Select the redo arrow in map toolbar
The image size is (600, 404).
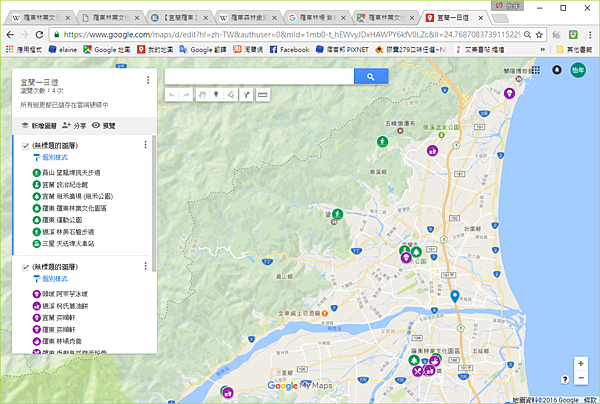point(186,95)
